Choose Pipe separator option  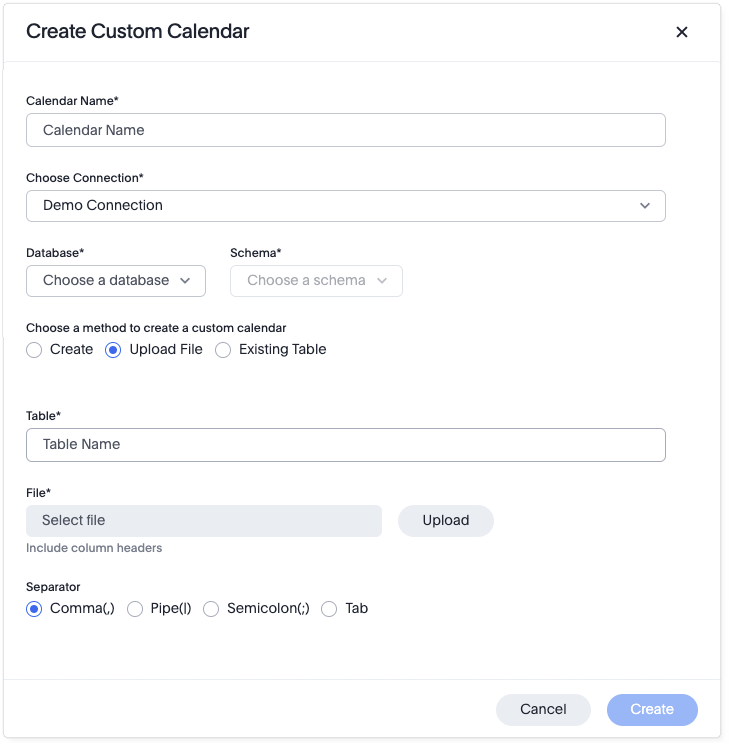point(135,609)
